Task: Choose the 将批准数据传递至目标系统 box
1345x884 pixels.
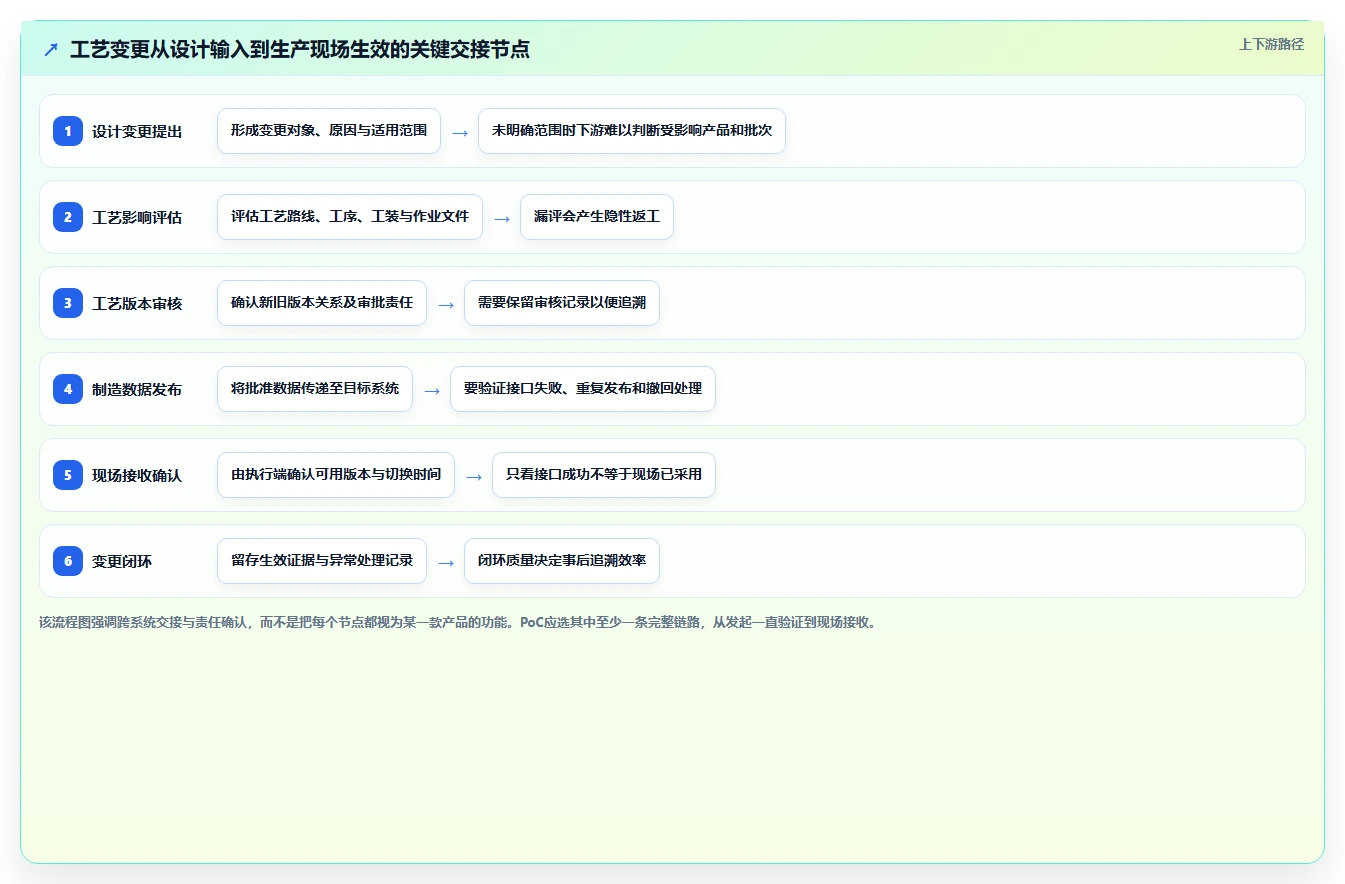Action: click(315, 389)
